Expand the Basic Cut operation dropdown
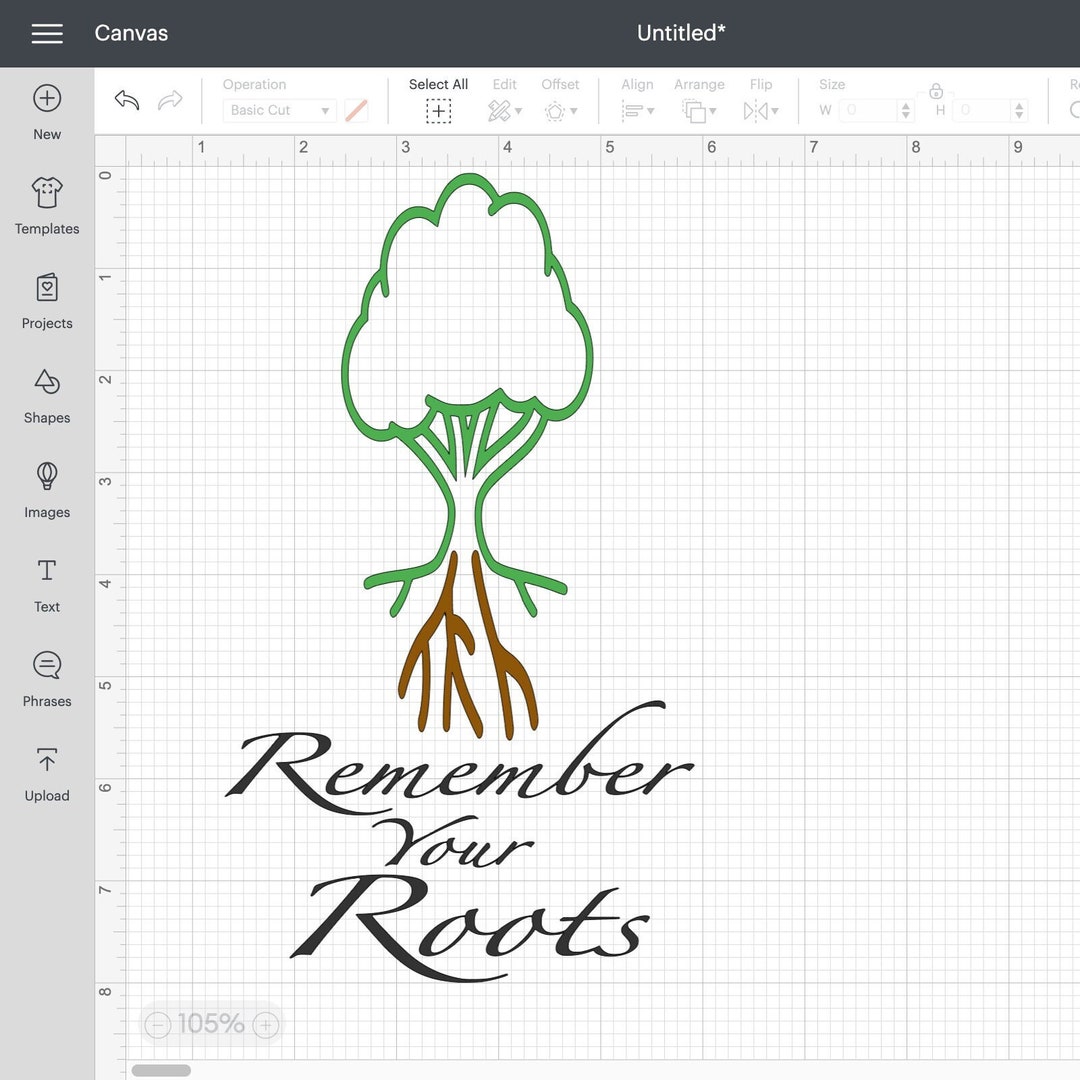This screenshot has width=1080, height=1080. click(279, 110)
